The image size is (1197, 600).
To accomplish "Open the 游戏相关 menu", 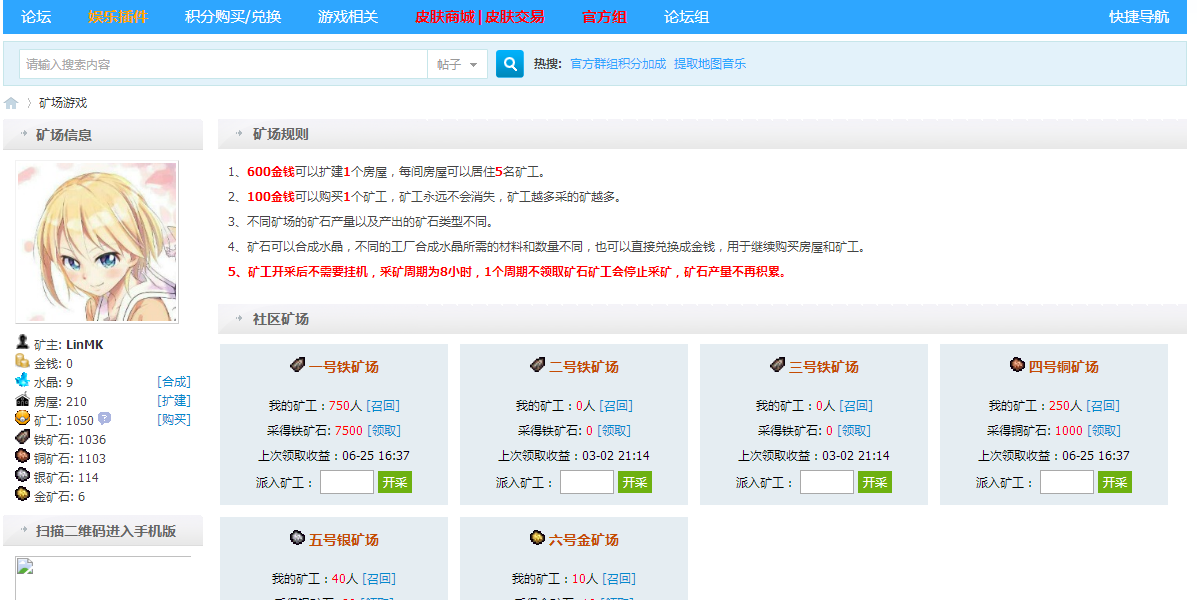I will (x=349, y=17).
